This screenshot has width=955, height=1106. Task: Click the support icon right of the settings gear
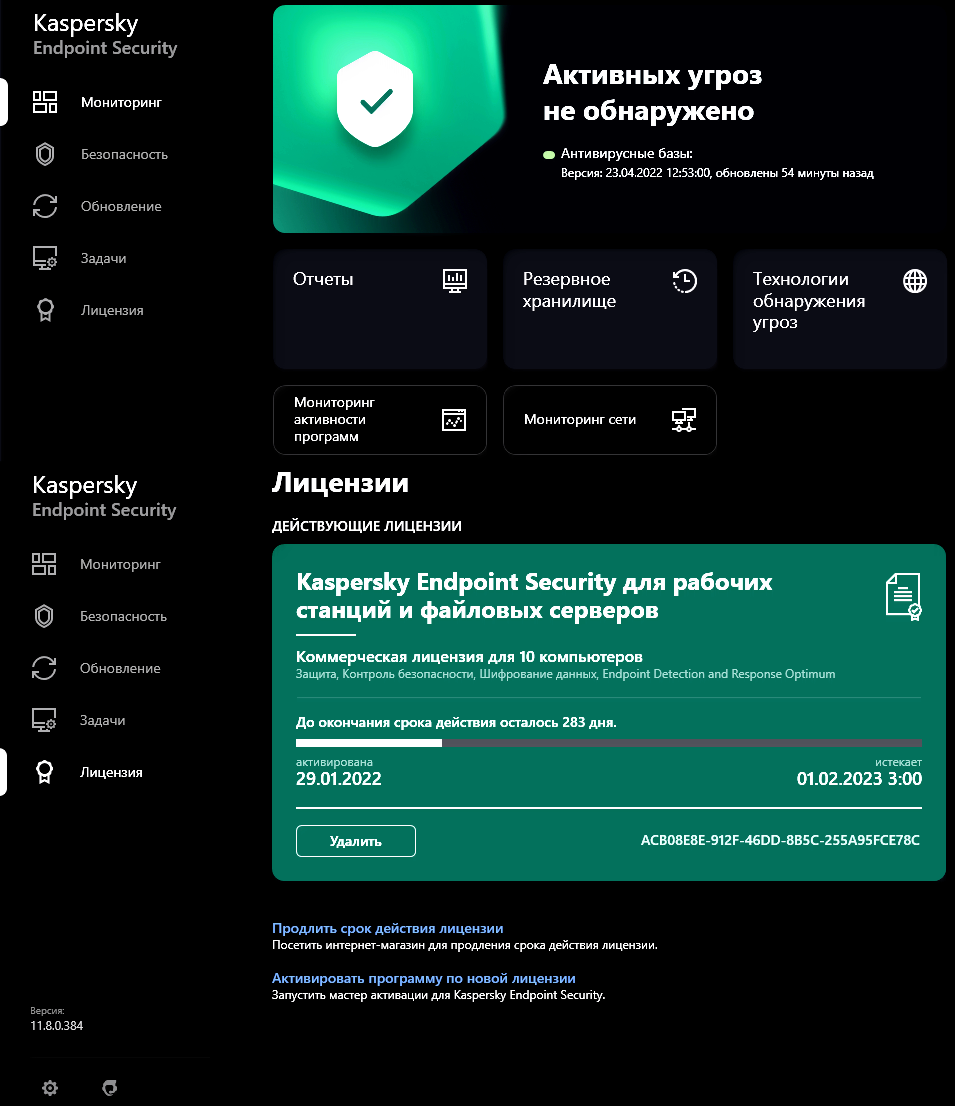pyautogui.click(x=109, y=1088)
